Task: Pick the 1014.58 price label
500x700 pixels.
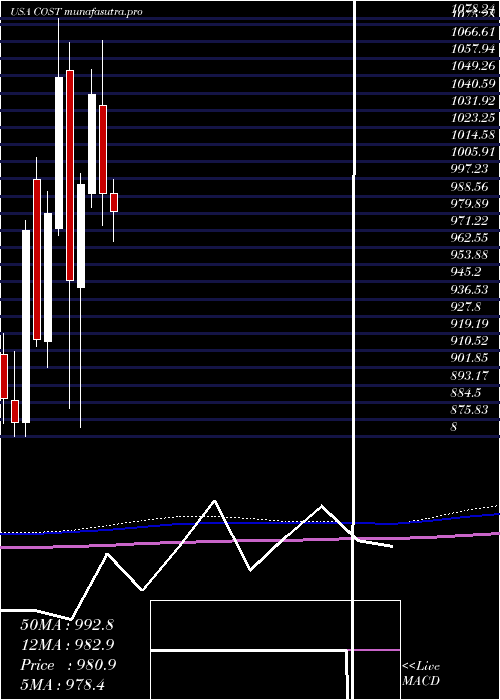Action: point(474,134)
